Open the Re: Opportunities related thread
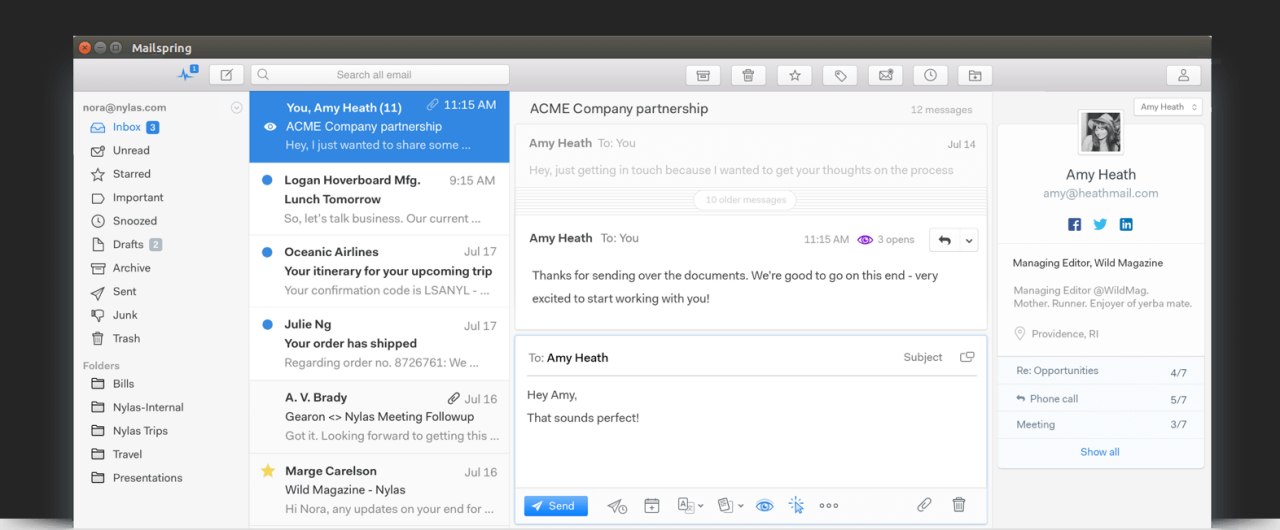 point(1101,371)
